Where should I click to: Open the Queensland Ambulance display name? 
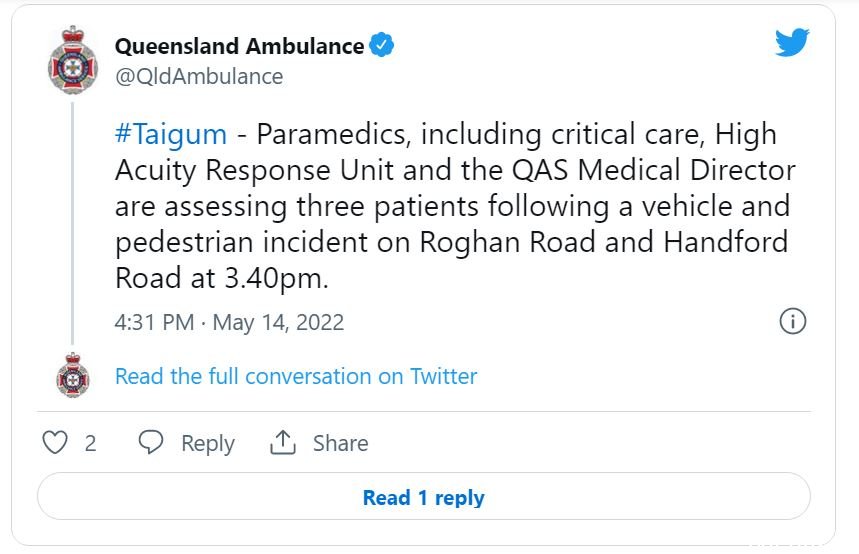[239, 46]
